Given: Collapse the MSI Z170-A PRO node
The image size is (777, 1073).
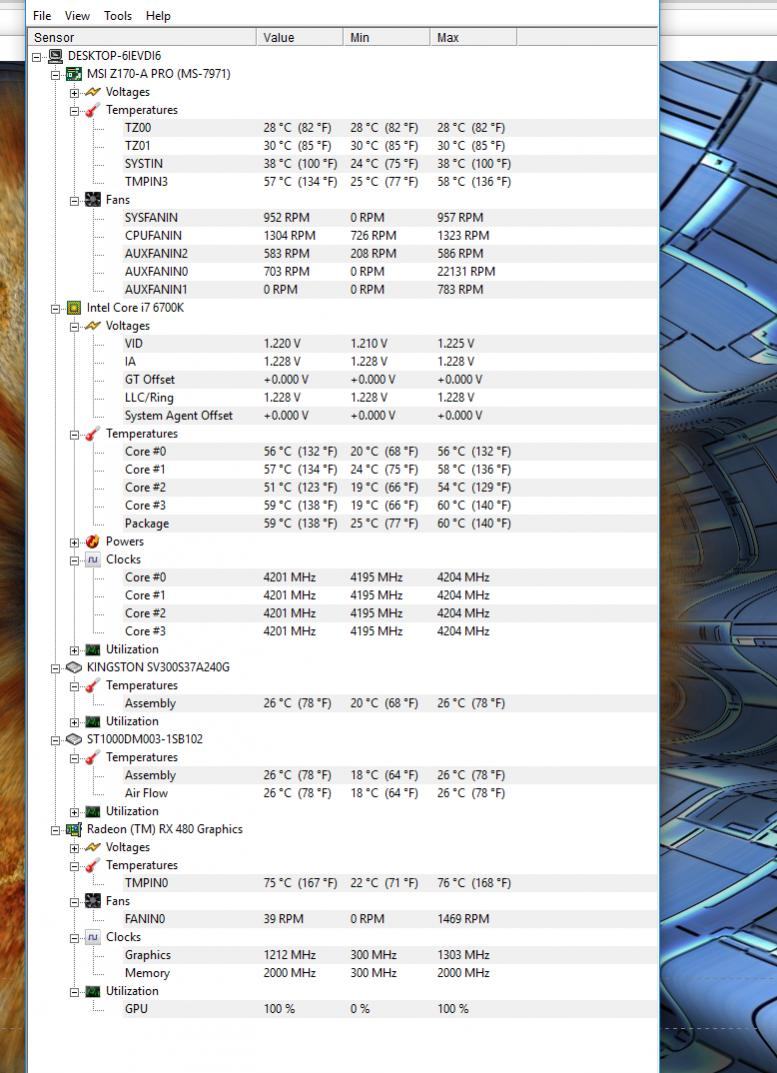Looking at the screenshot, I should point(55,75).
